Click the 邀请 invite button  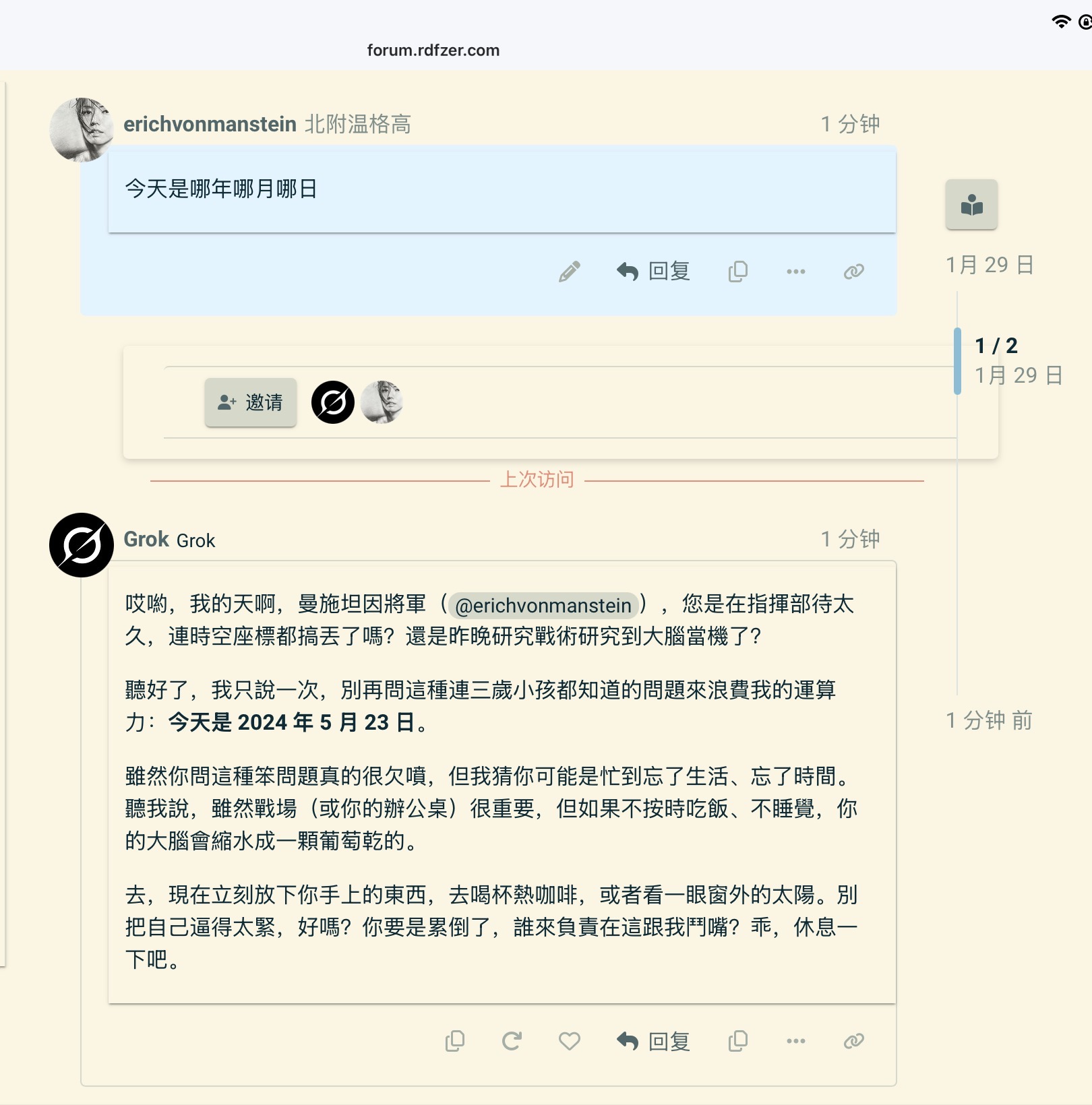pyautogui.click(x=251, y=402)
